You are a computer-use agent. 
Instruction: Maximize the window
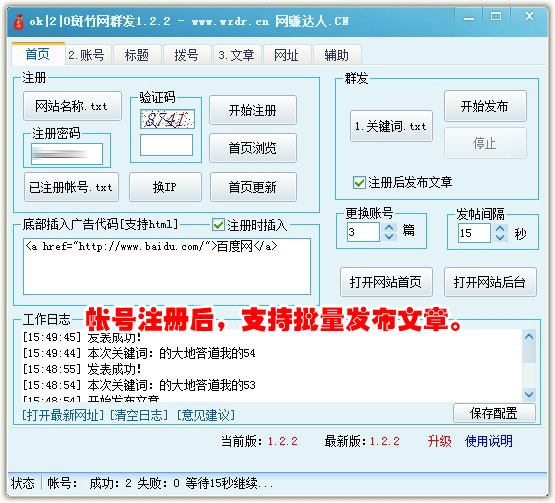coord(496,17)
